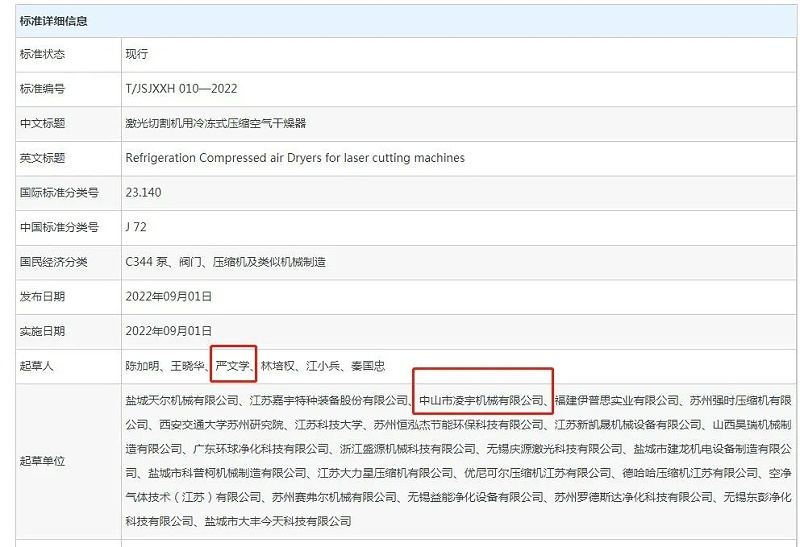
Task: Select 德哈哈压缩机江苏有限公司 text
Action: (690, 473)
